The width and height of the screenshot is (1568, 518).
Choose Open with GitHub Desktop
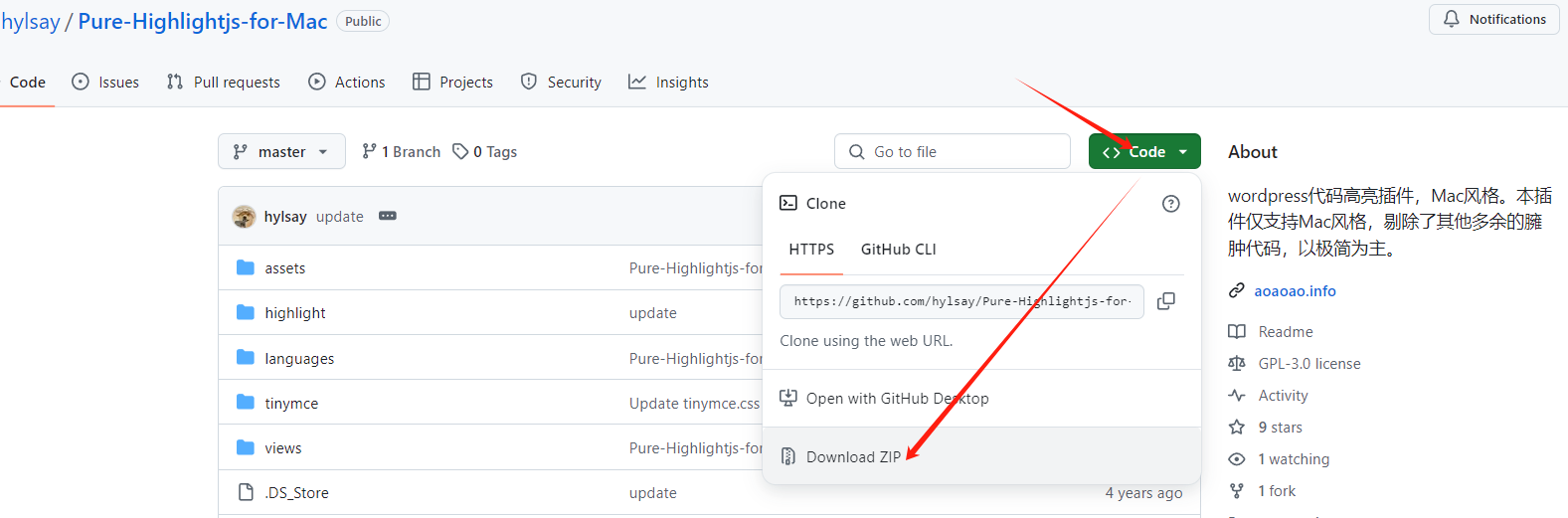coord(981,399)
